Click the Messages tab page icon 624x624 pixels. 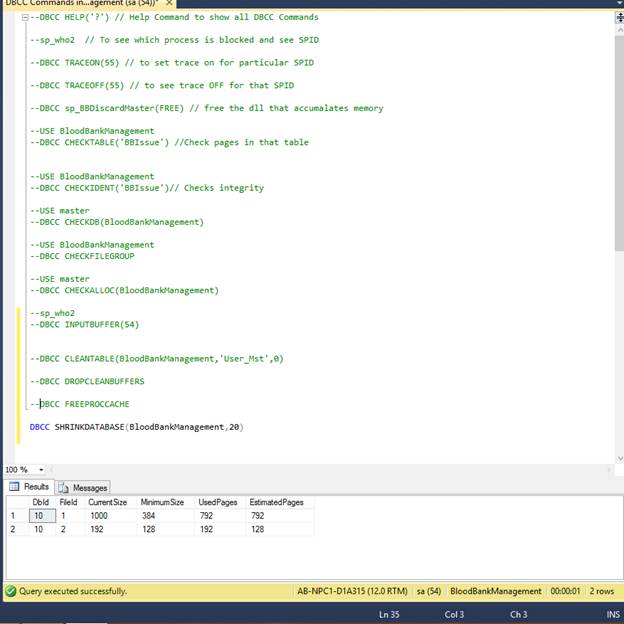pyautogui.click(x=63, y=488)
